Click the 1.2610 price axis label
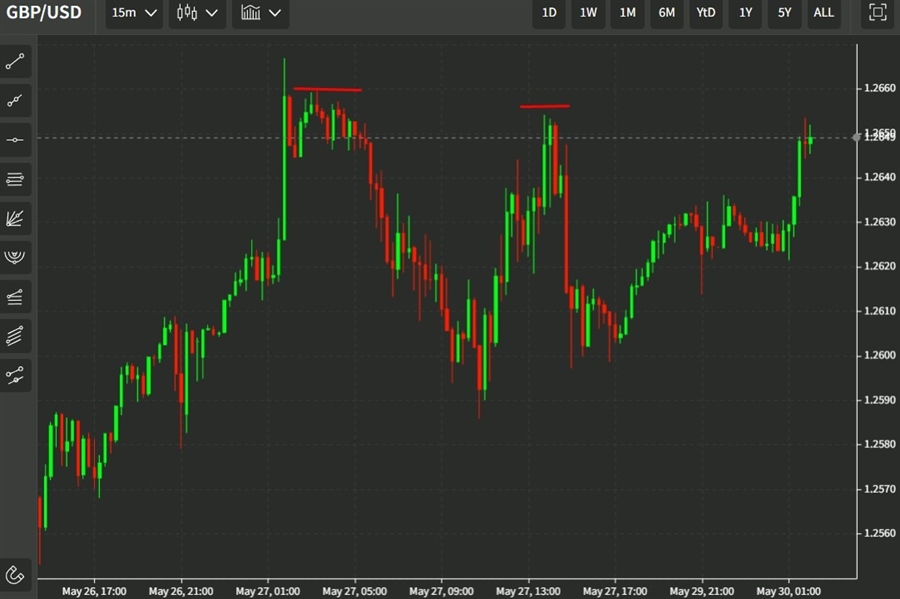 [879, 311]
